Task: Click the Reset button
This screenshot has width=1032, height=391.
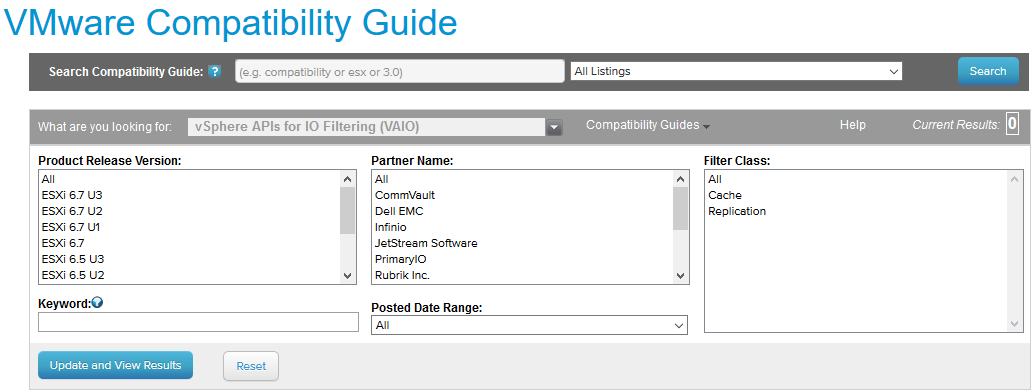Action: [x=251, y=366]
